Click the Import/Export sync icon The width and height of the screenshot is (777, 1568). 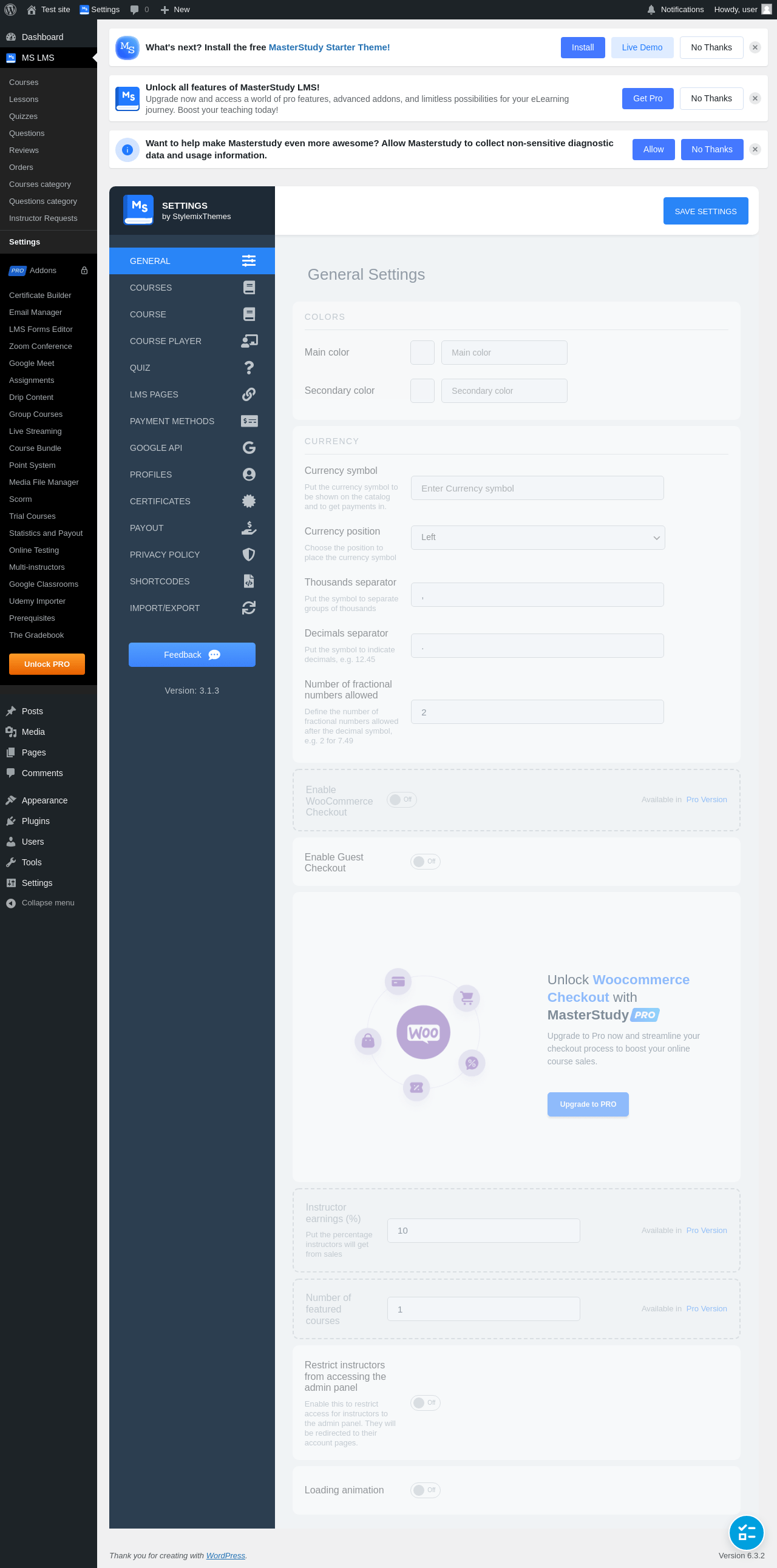[249, 609]
